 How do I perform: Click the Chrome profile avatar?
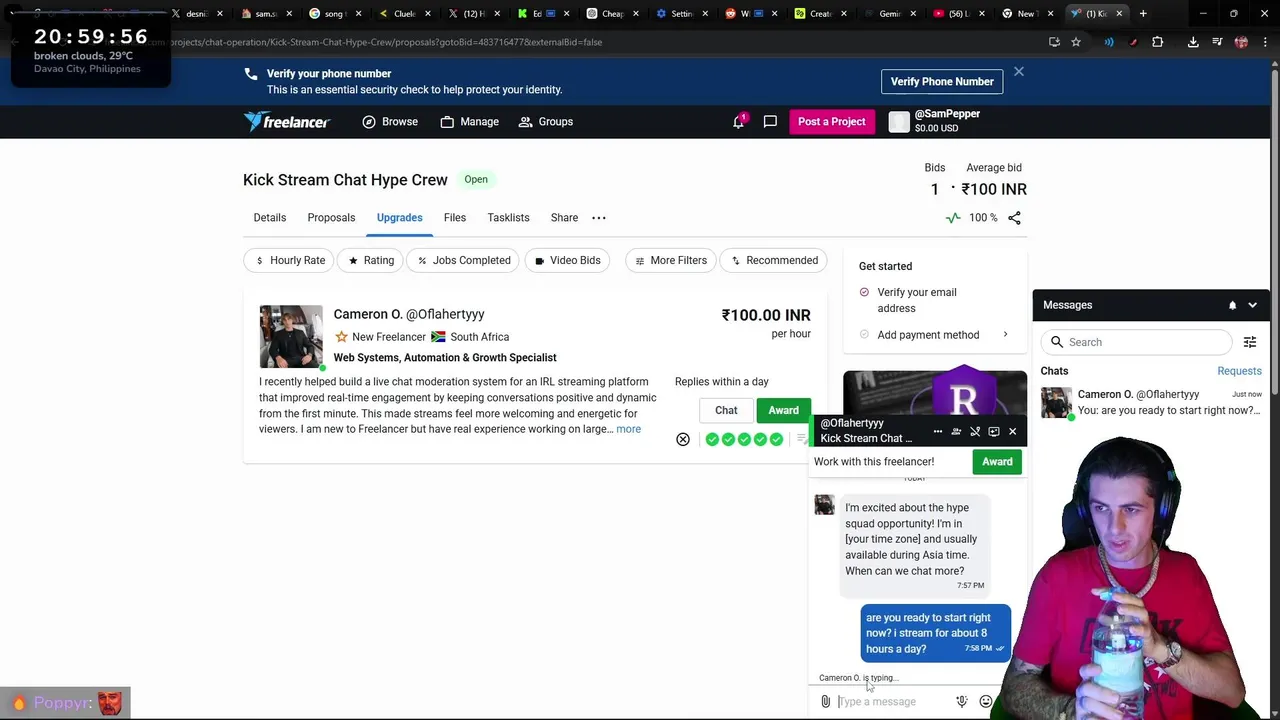tap(1241, 42)
